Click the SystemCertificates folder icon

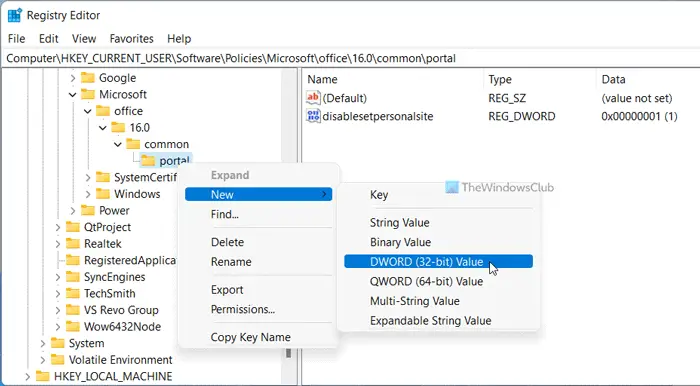click(x=103, y=178)
